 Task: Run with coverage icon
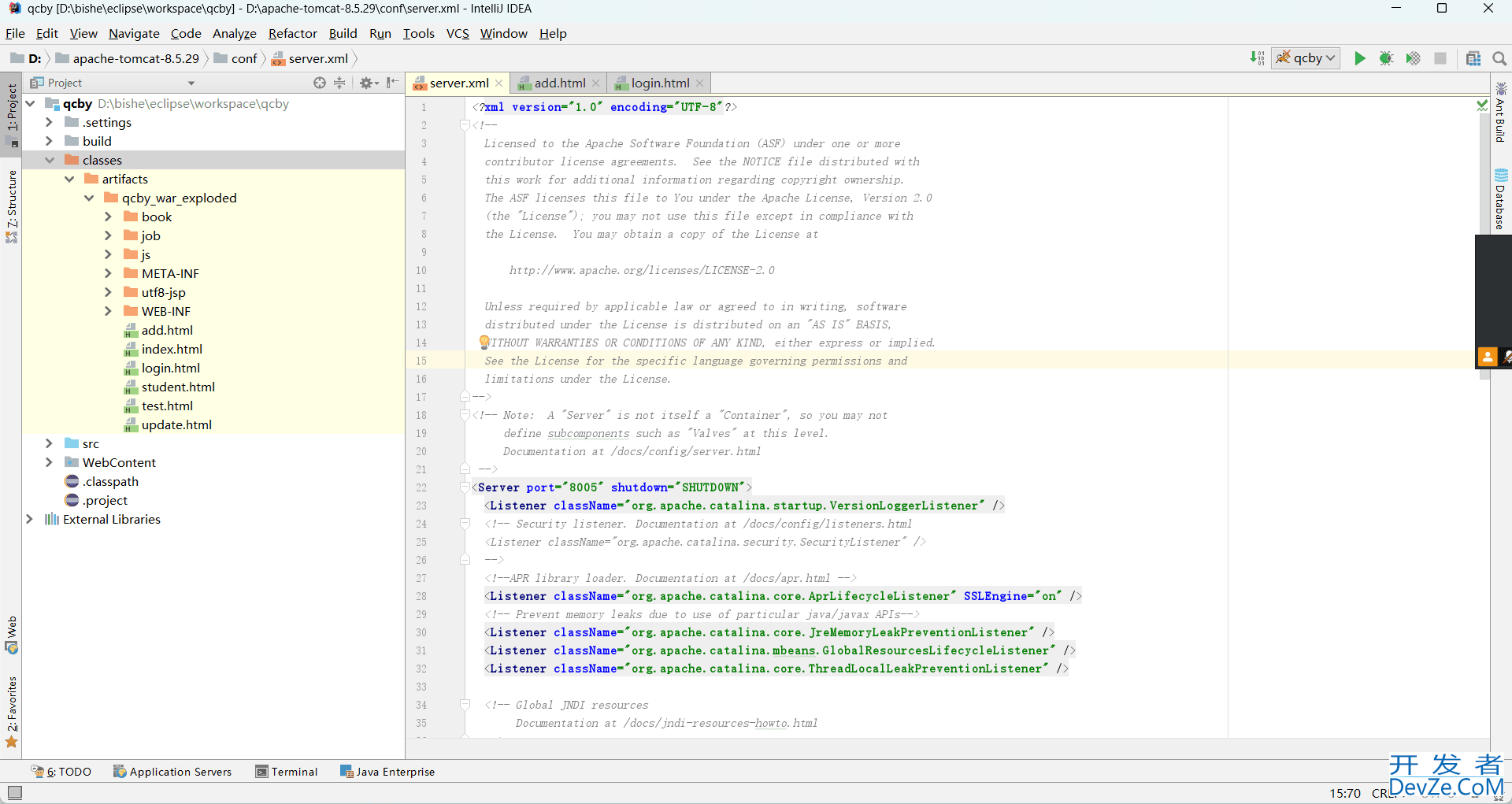coord(1414,58)
